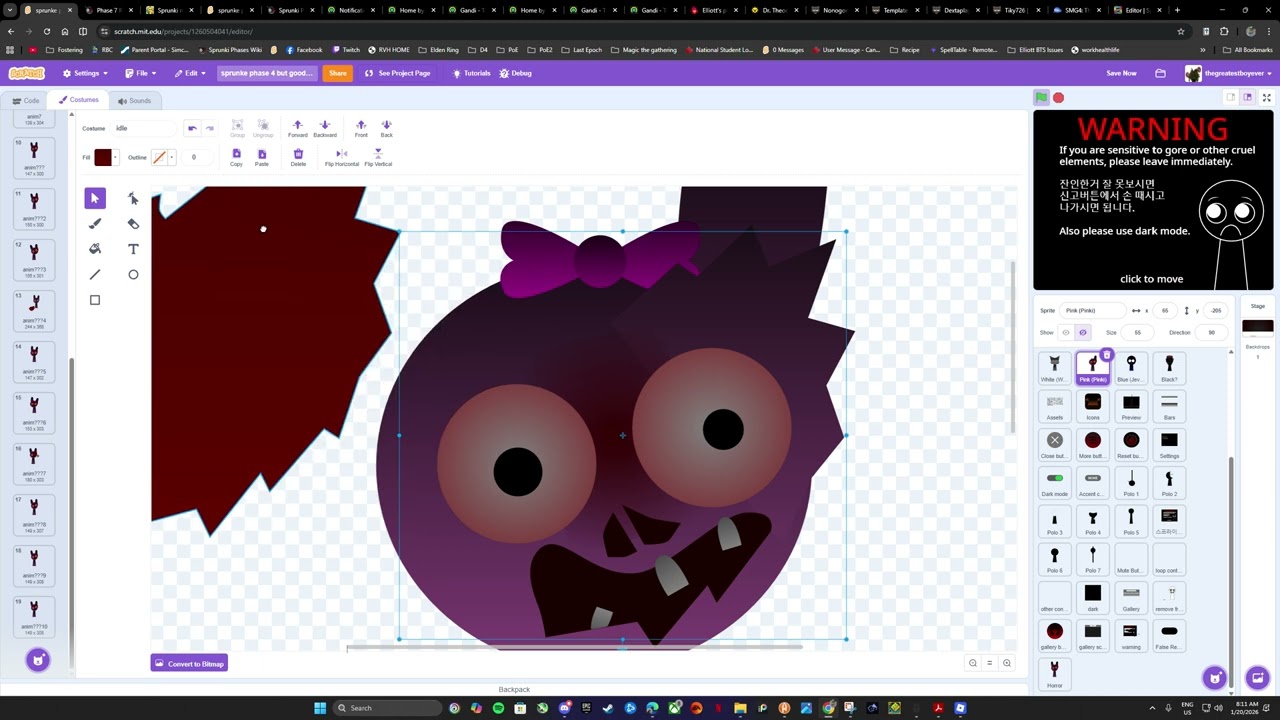Viewport: 1280px width, 720px height.
Task: Click the Paste icon
Action: 261,157
